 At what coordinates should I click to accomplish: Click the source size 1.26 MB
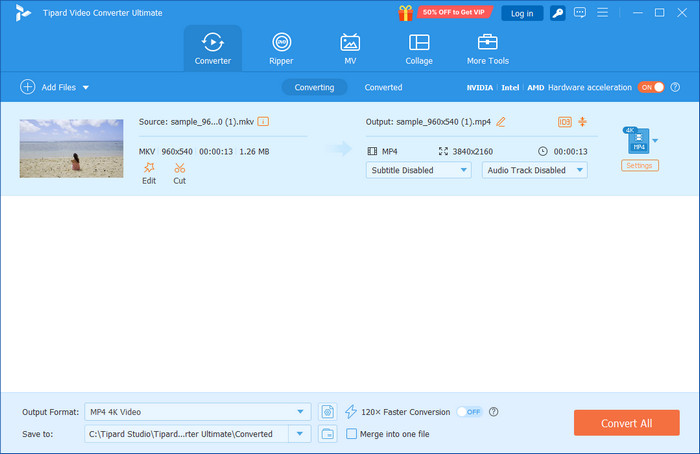click(x=254, y=151)
